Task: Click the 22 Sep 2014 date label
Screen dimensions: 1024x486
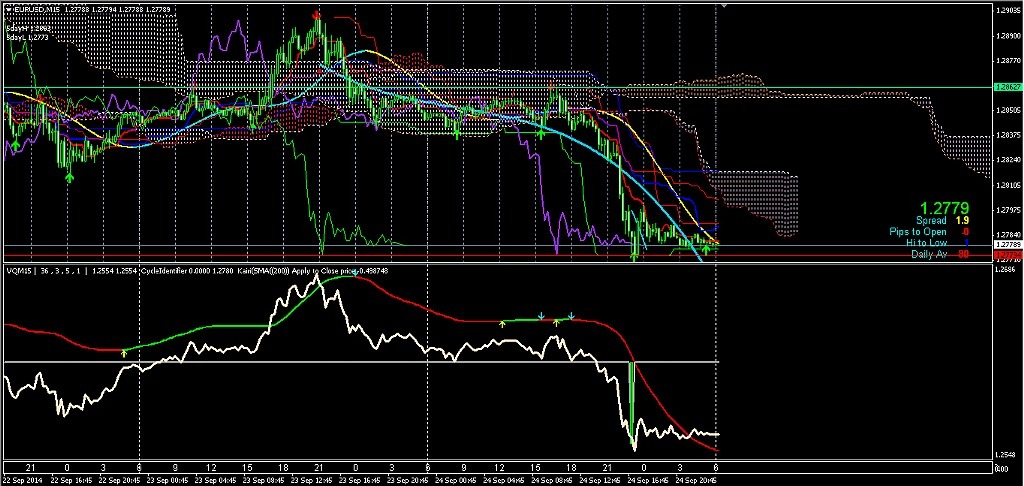Action: [x=22, y=479]
